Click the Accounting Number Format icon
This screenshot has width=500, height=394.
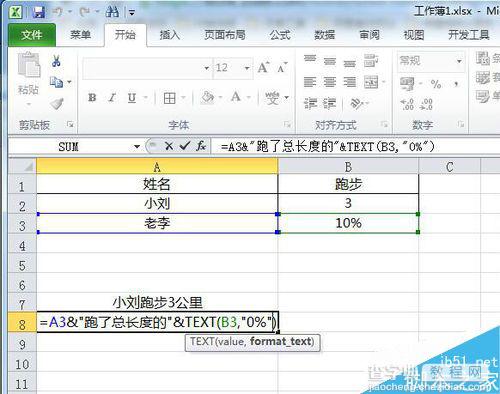tap(407, 84)
